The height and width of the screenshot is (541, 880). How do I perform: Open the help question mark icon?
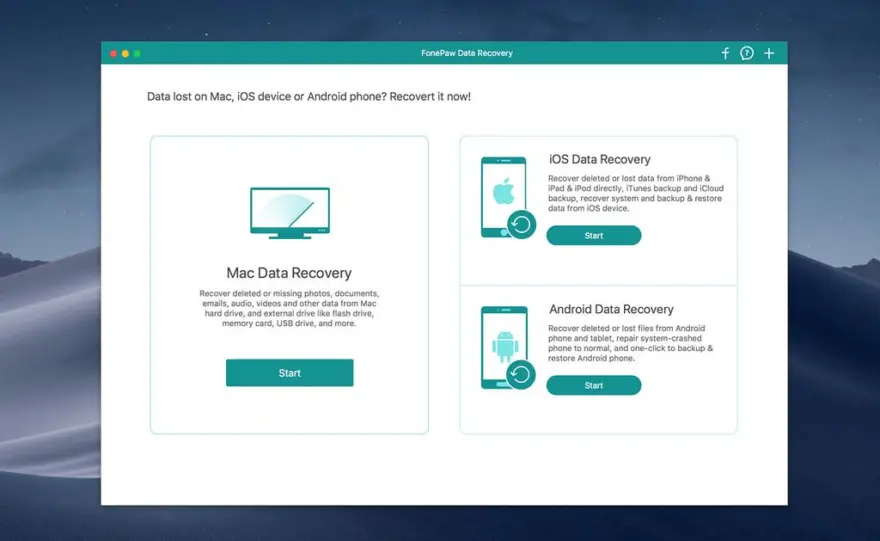[x=746, y=53]
